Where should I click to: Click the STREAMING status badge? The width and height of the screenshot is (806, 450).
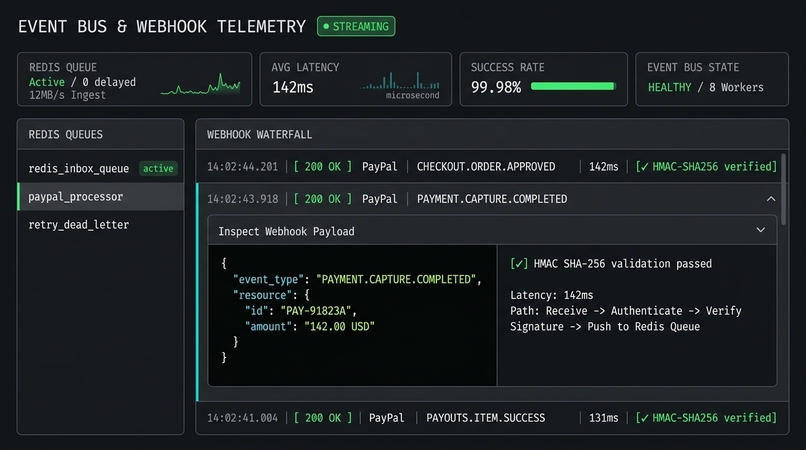(356, 26)
